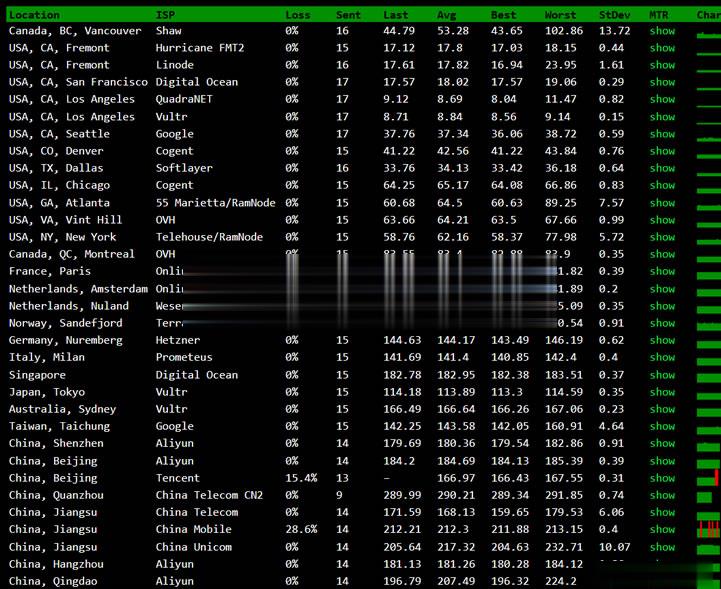This screenshot has height=589, width=721.
Task: Click location text Canada, BC, Vancouver
Action: 75,31
